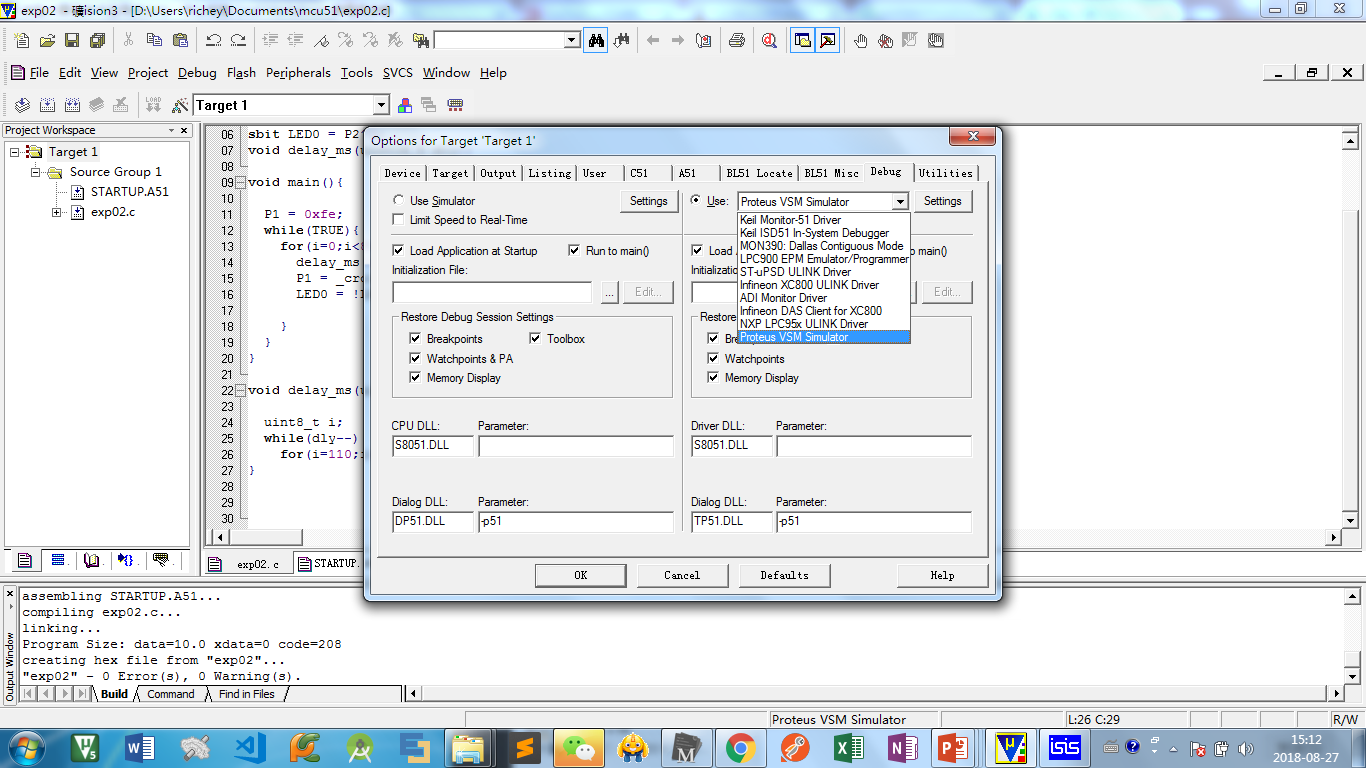The image size is (1366, 768).
Task: Toggle simulator Run to main() checkbox
Action: pyautogui.click(x=575, y=251)
